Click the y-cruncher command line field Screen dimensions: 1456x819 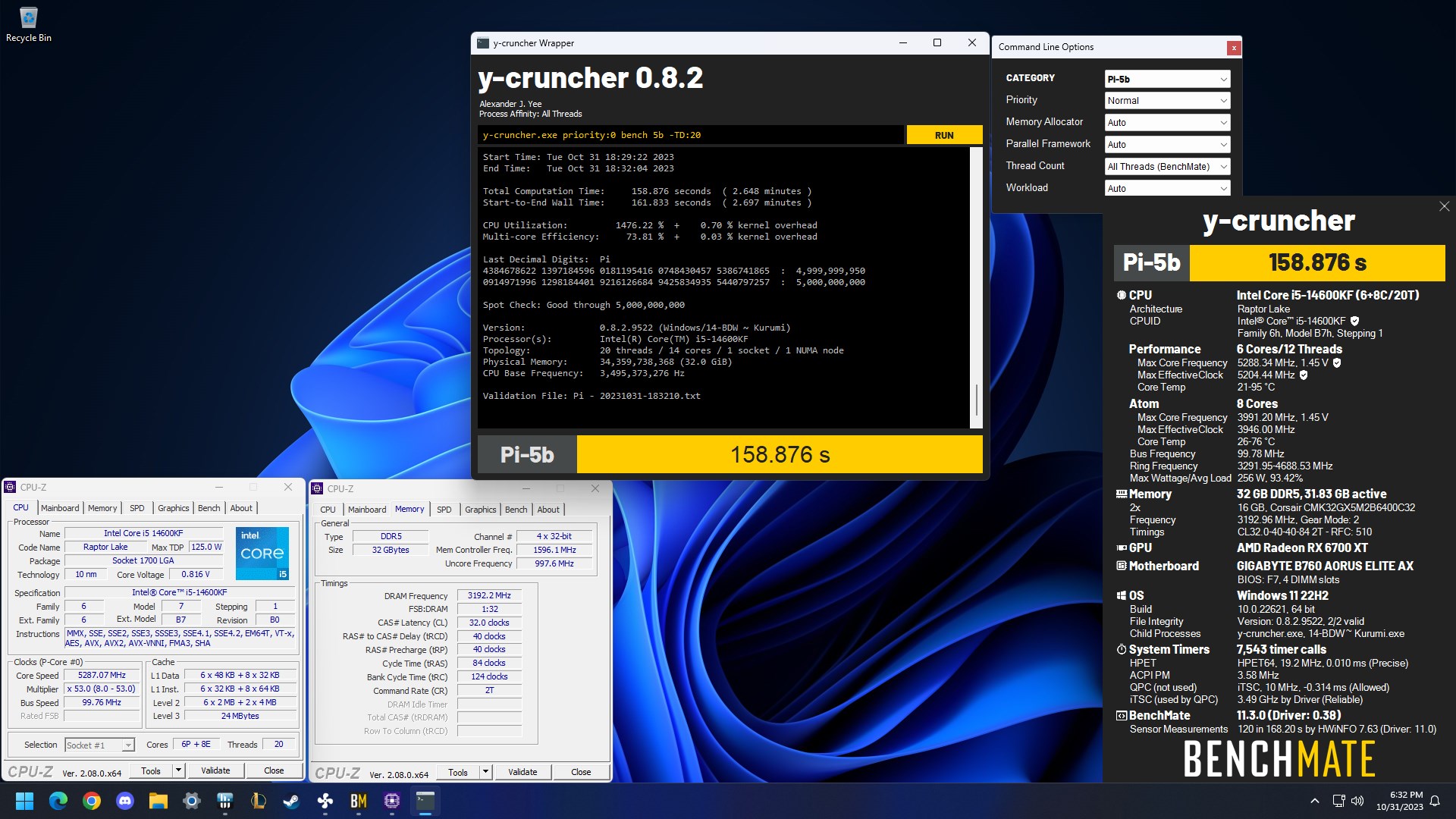(x=690, y=135)
